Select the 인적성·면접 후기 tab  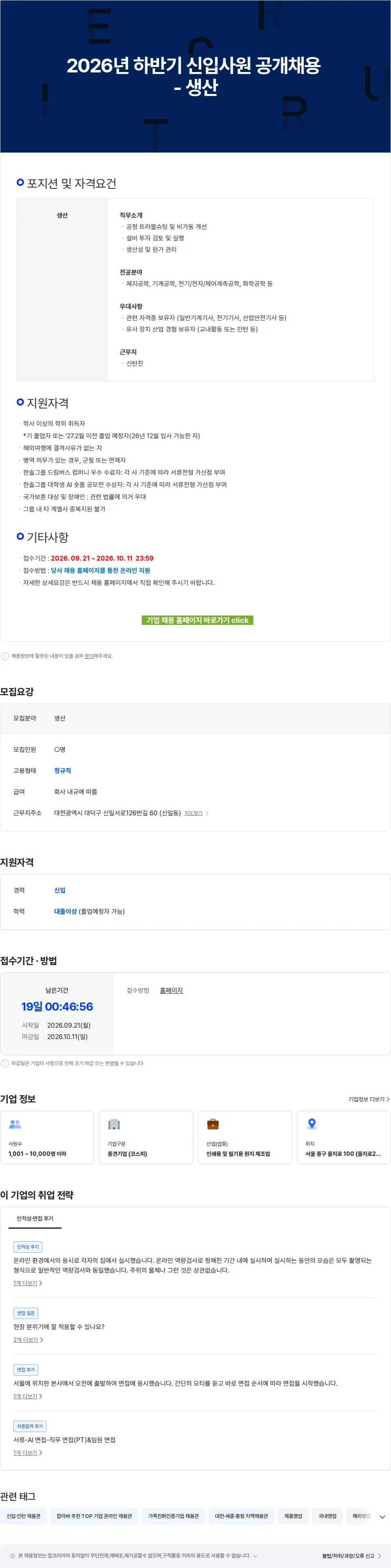coord(35,1218)
